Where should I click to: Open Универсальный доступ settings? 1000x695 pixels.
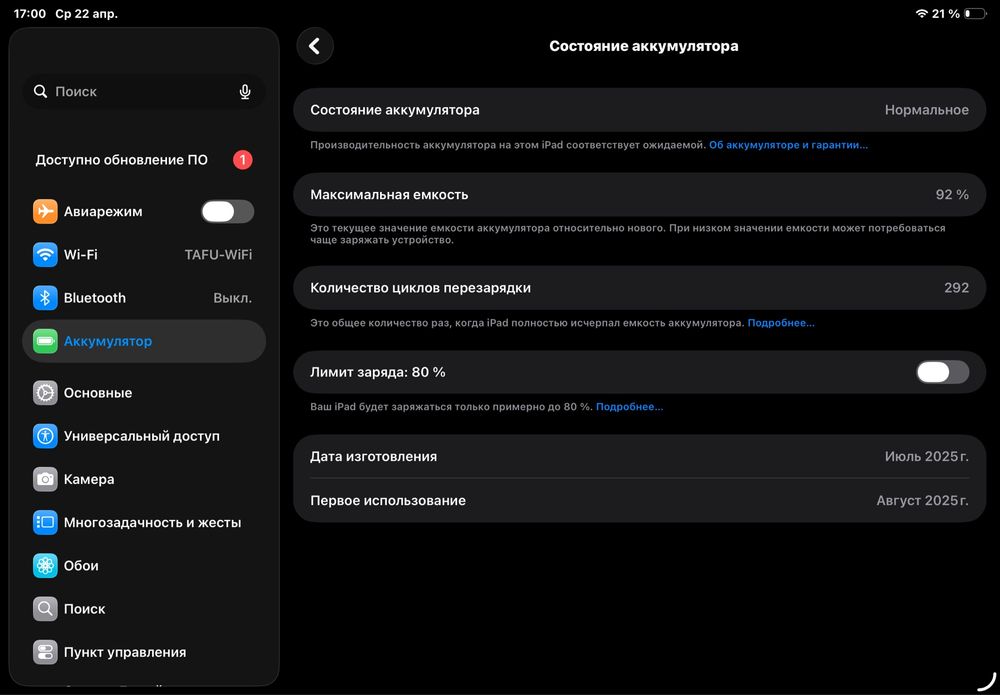(x=144, y=436)
